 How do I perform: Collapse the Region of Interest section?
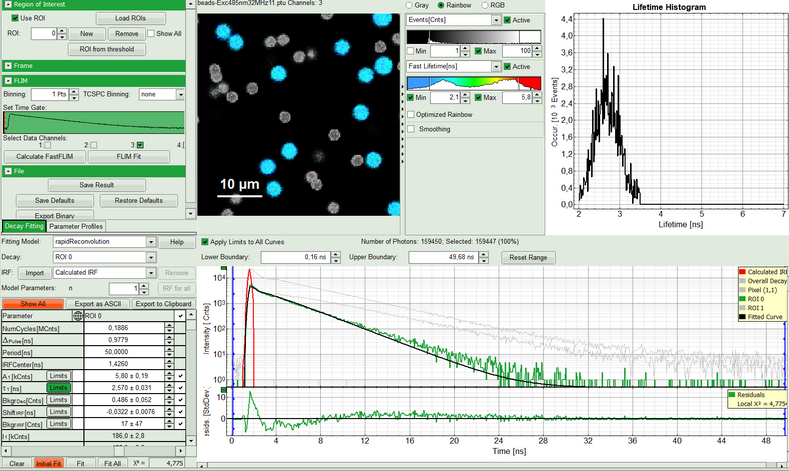pyautogui.click(x=7, y=5)
